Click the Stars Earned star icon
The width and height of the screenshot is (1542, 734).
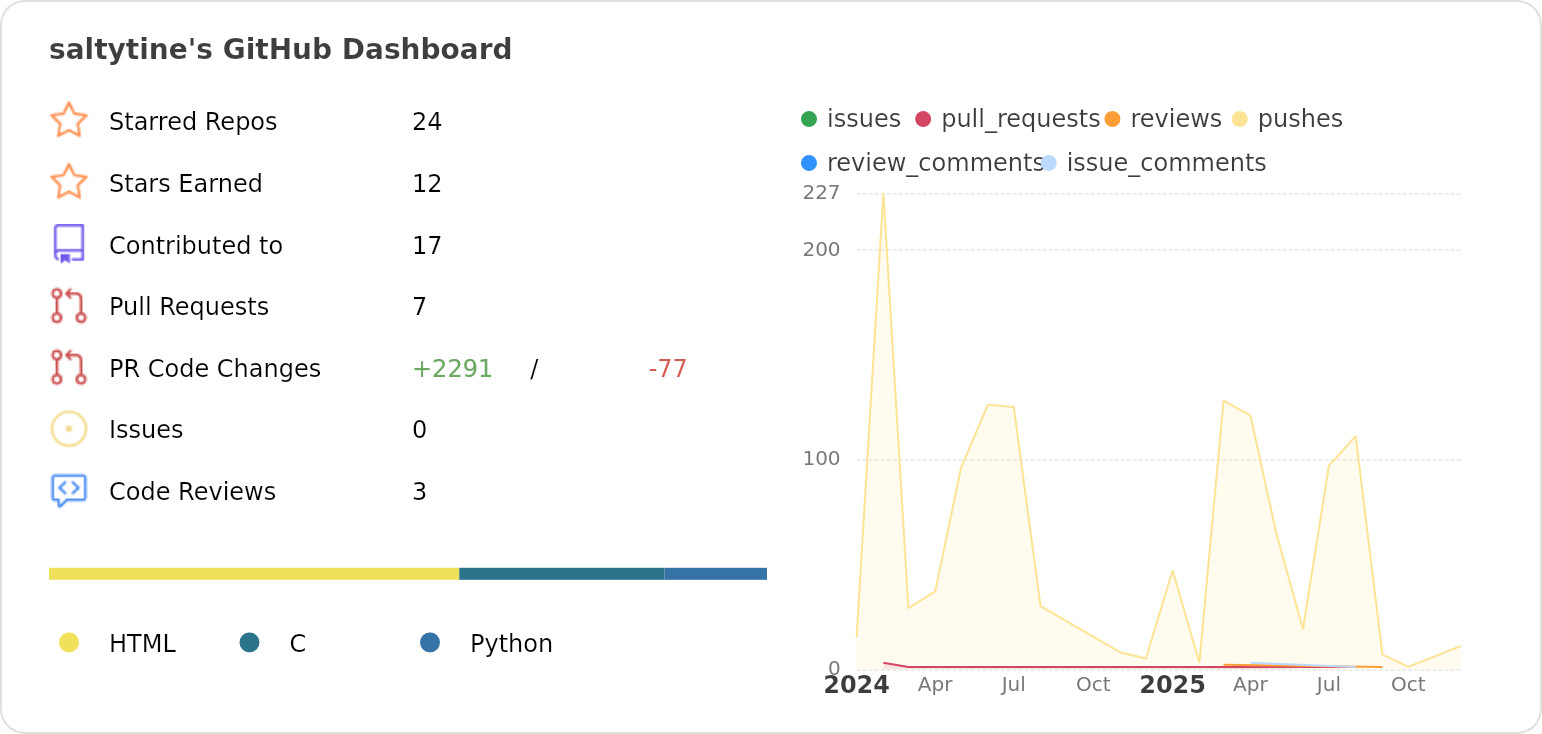coord(68,182)
